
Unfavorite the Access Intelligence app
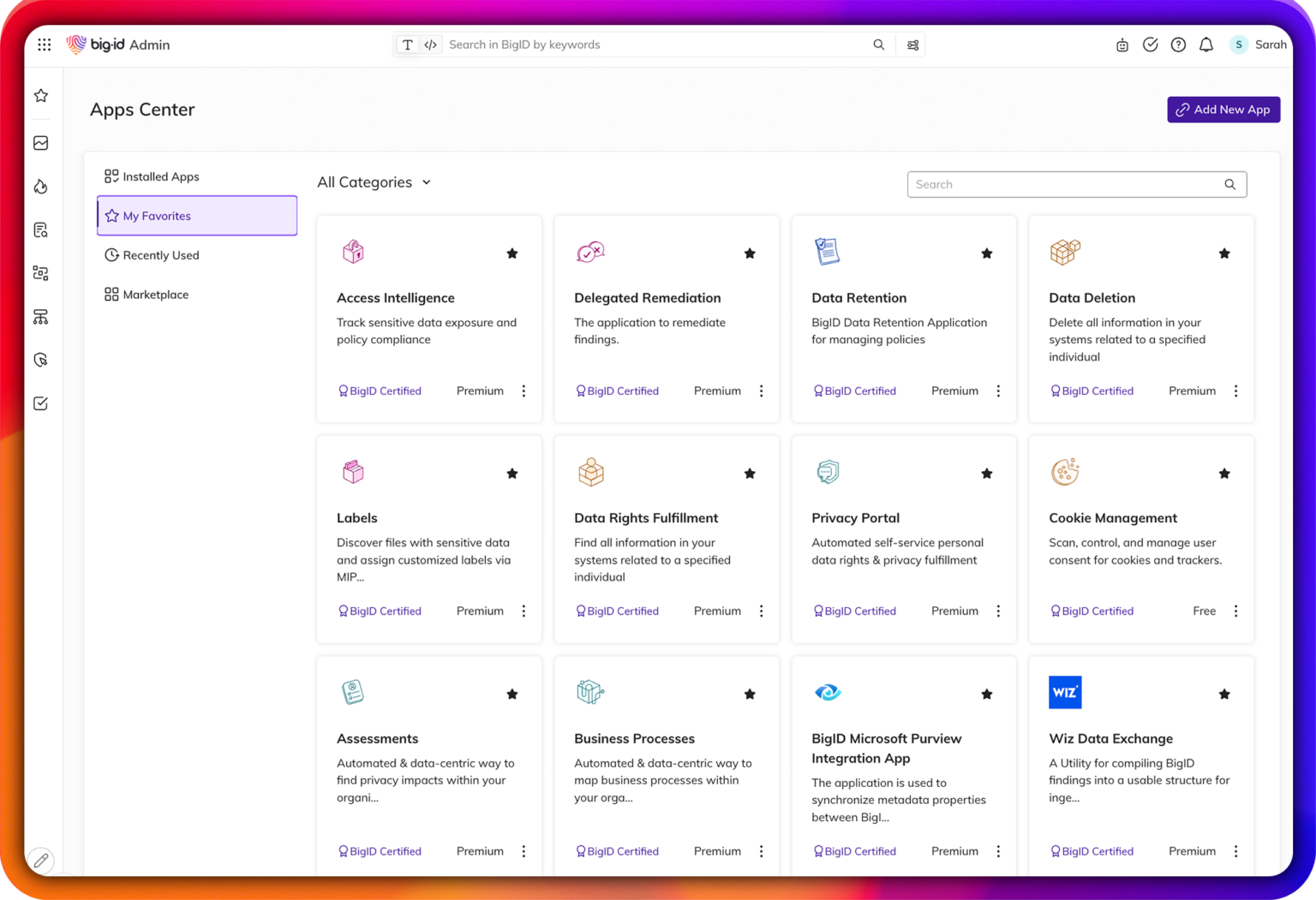point(512,253)
